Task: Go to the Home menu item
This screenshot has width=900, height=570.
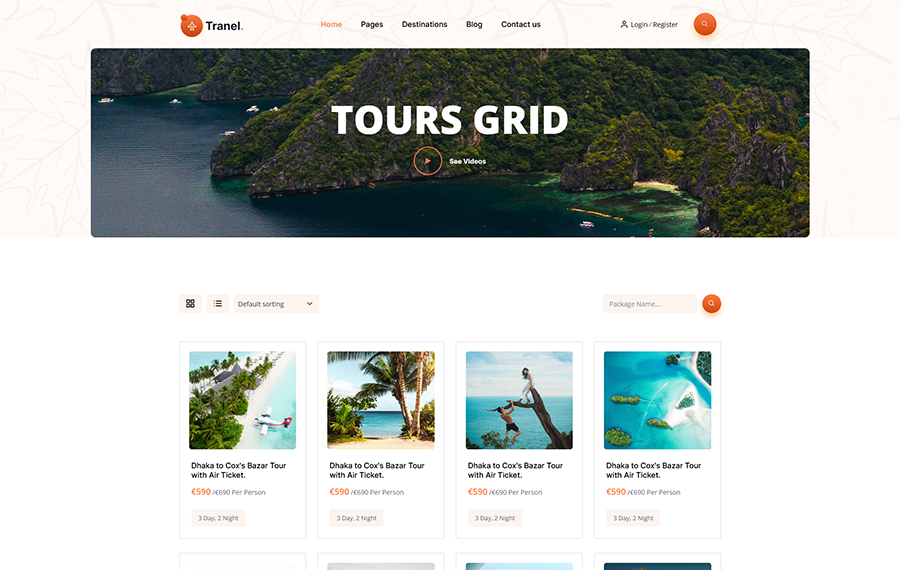Action: coord(331,24)
